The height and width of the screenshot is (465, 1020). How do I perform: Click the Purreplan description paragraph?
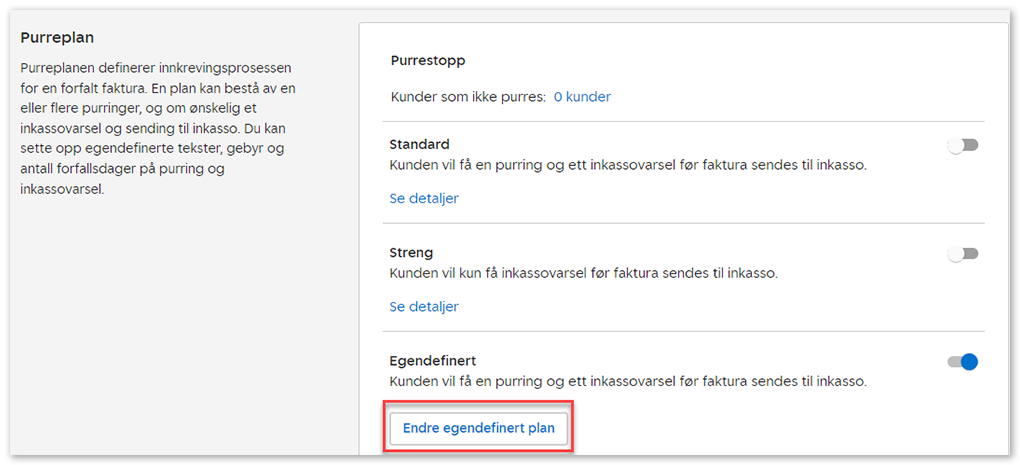coord(157,128)
